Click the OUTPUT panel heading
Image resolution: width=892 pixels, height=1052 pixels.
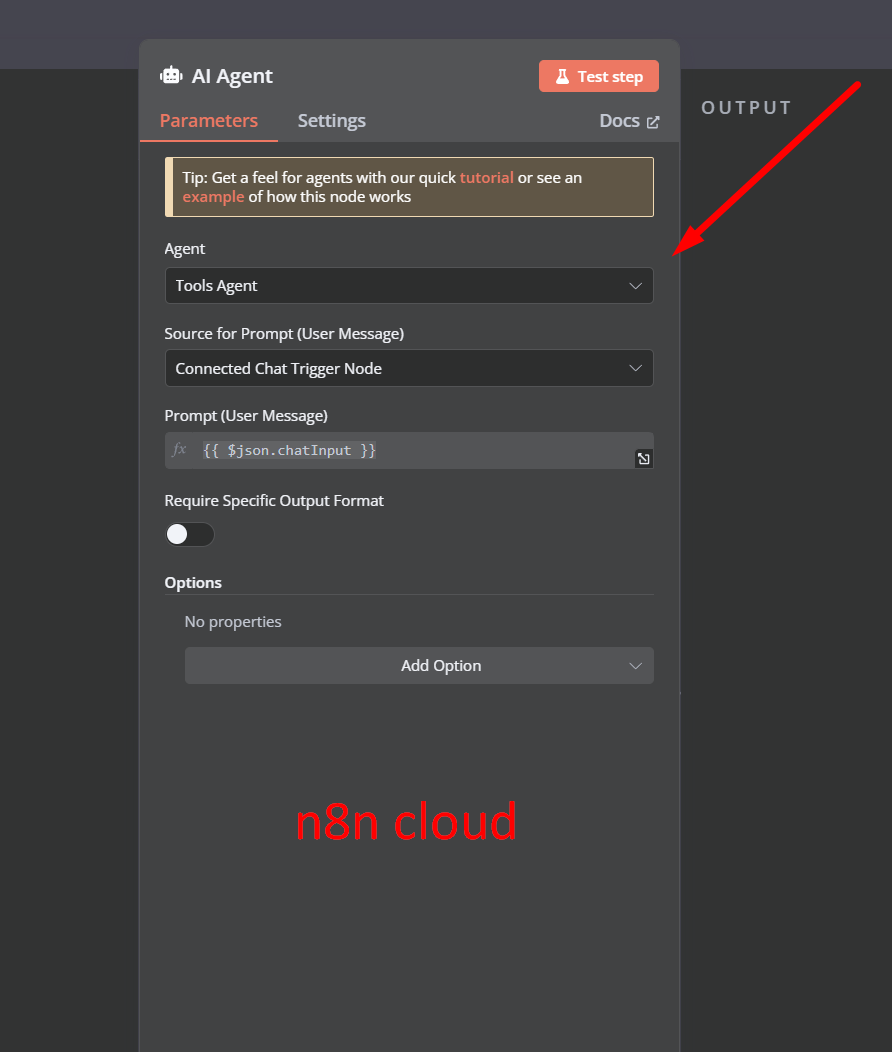[746, 108]
